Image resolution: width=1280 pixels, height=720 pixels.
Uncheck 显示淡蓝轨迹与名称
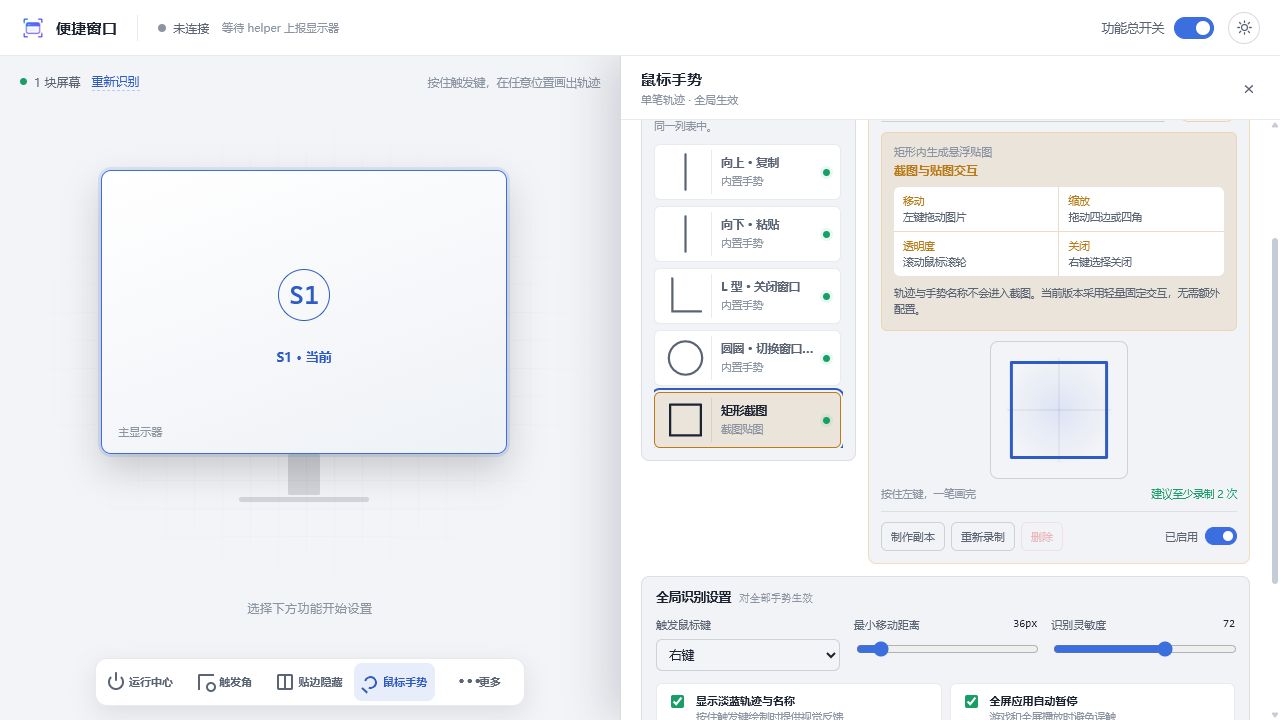click(x=677, y=702)
